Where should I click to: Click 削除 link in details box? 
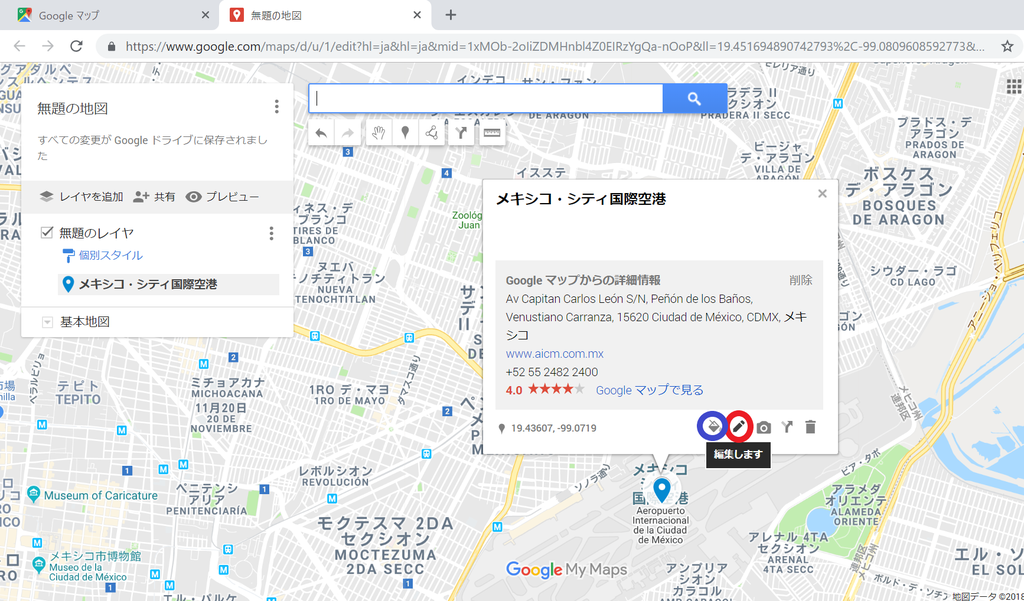point(801,280)
